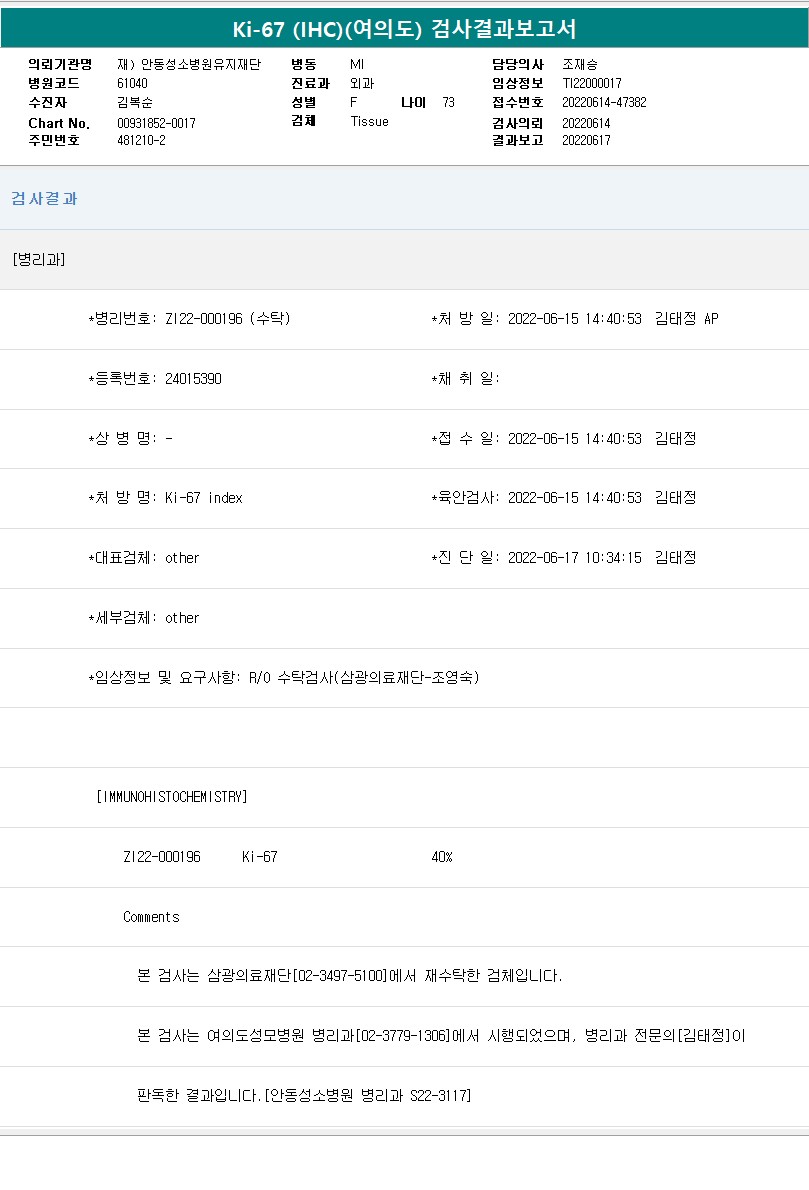Select the hospital code 61040

coord(132,84)
